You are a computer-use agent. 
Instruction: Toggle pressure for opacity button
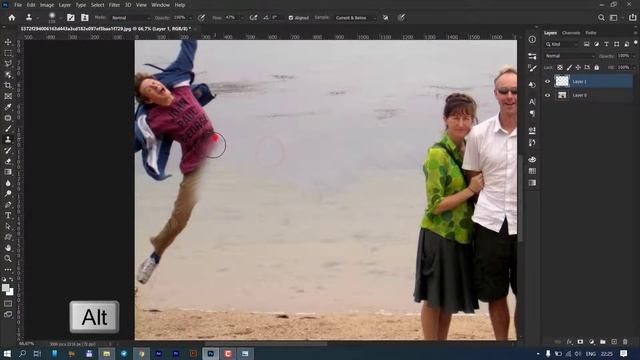click(x=201, y=18)
